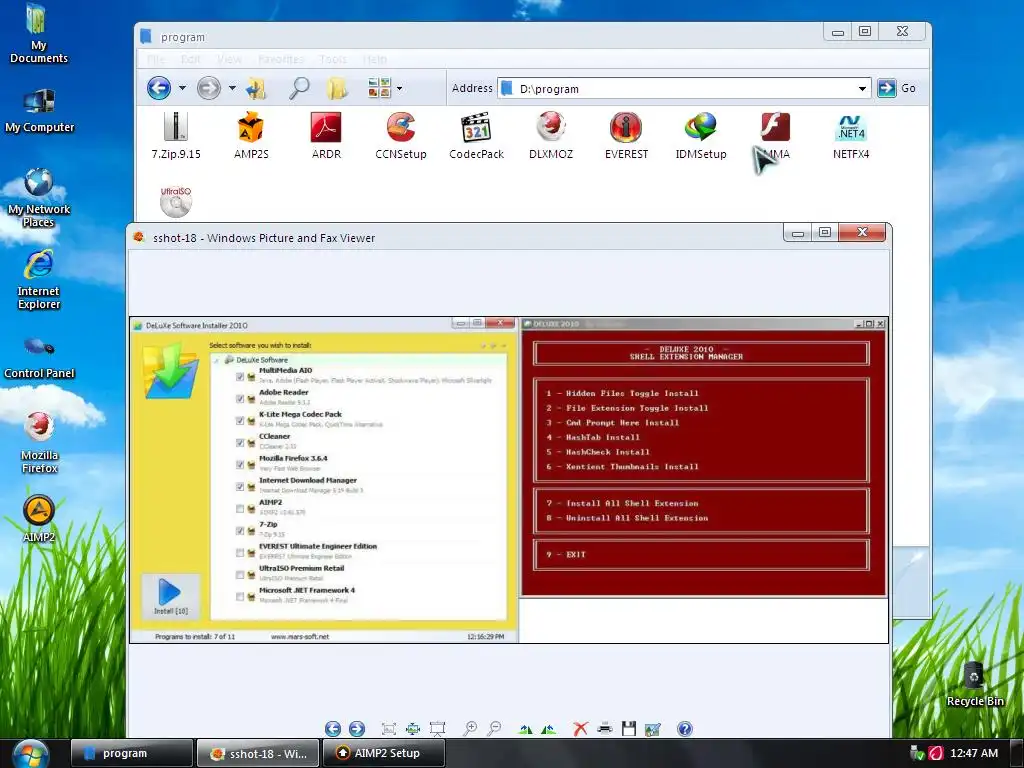Screen dimensions: 1024x768
Task: Switch to sshot-18 taskbar button
Action: click(257, 753)
